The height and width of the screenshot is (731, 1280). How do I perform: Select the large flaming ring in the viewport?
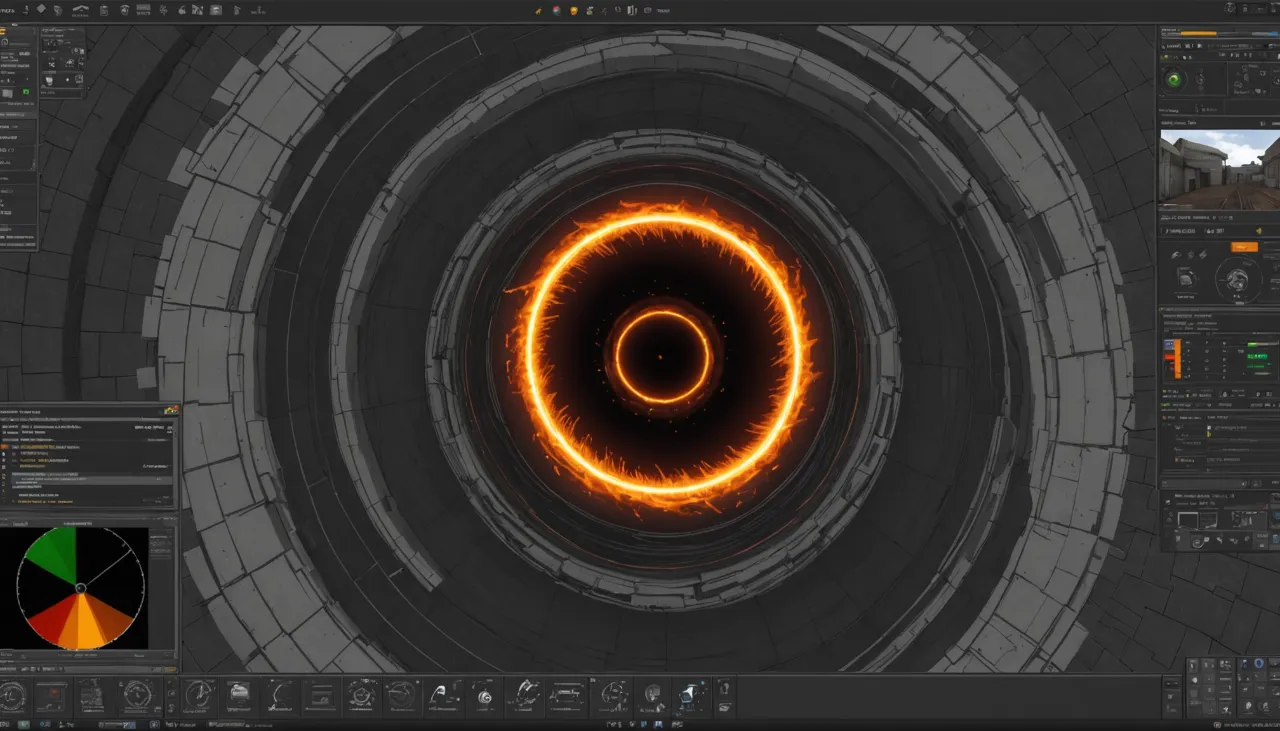tap(663, 354)
